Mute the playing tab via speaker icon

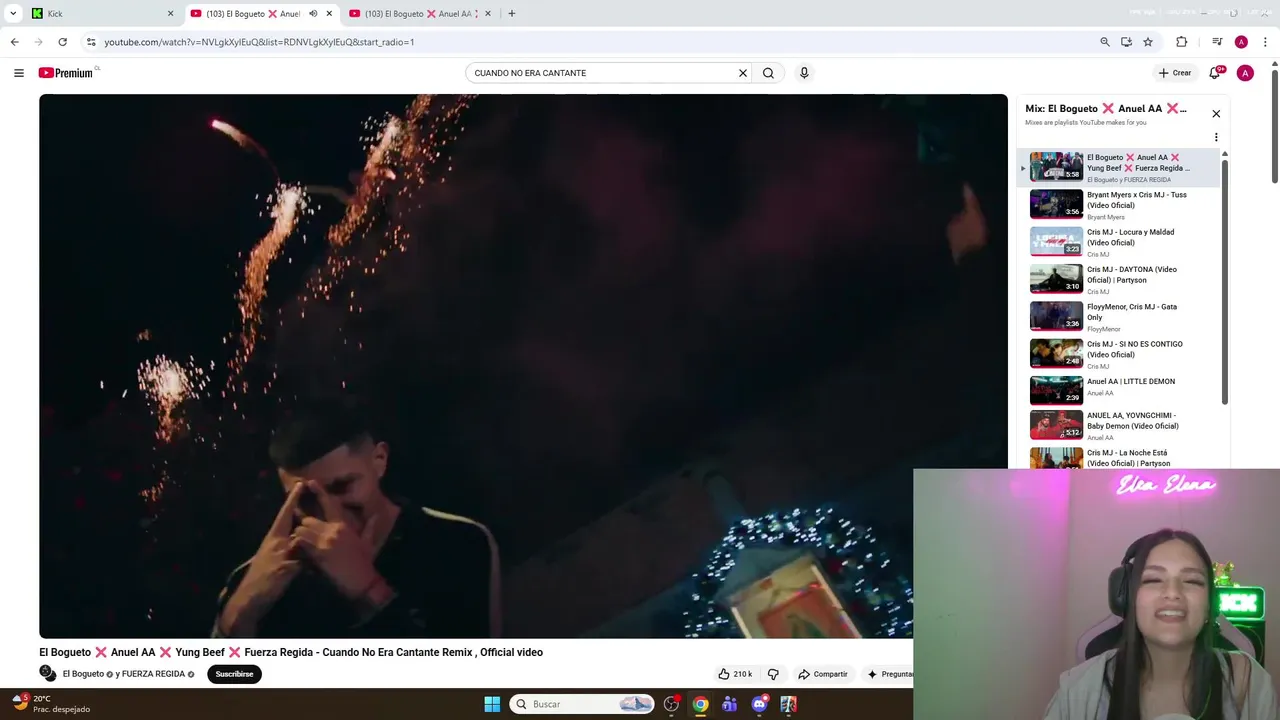click(313, 14)
